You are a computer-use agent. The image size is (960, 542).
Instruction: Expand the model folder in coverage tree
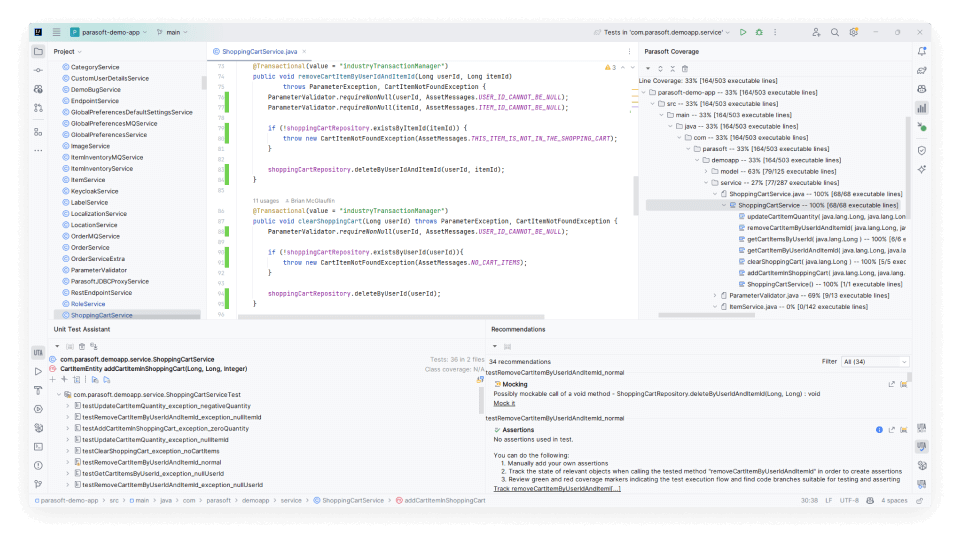[706, 171]
